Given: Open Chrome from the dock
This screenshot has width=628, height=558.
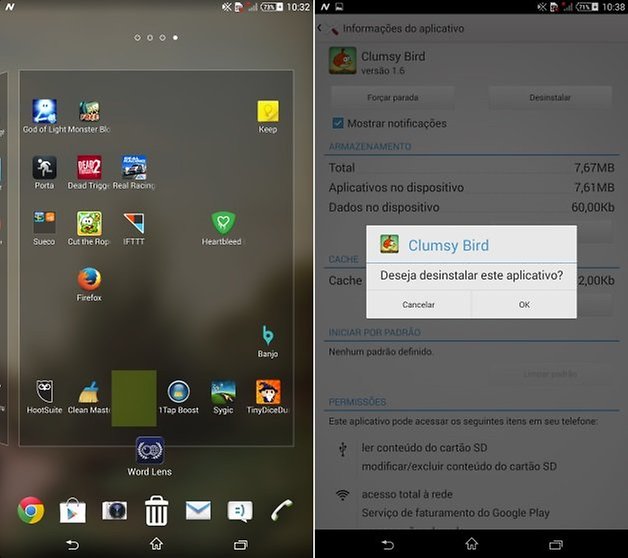Looking at the screenshot, I should point(31,510).
